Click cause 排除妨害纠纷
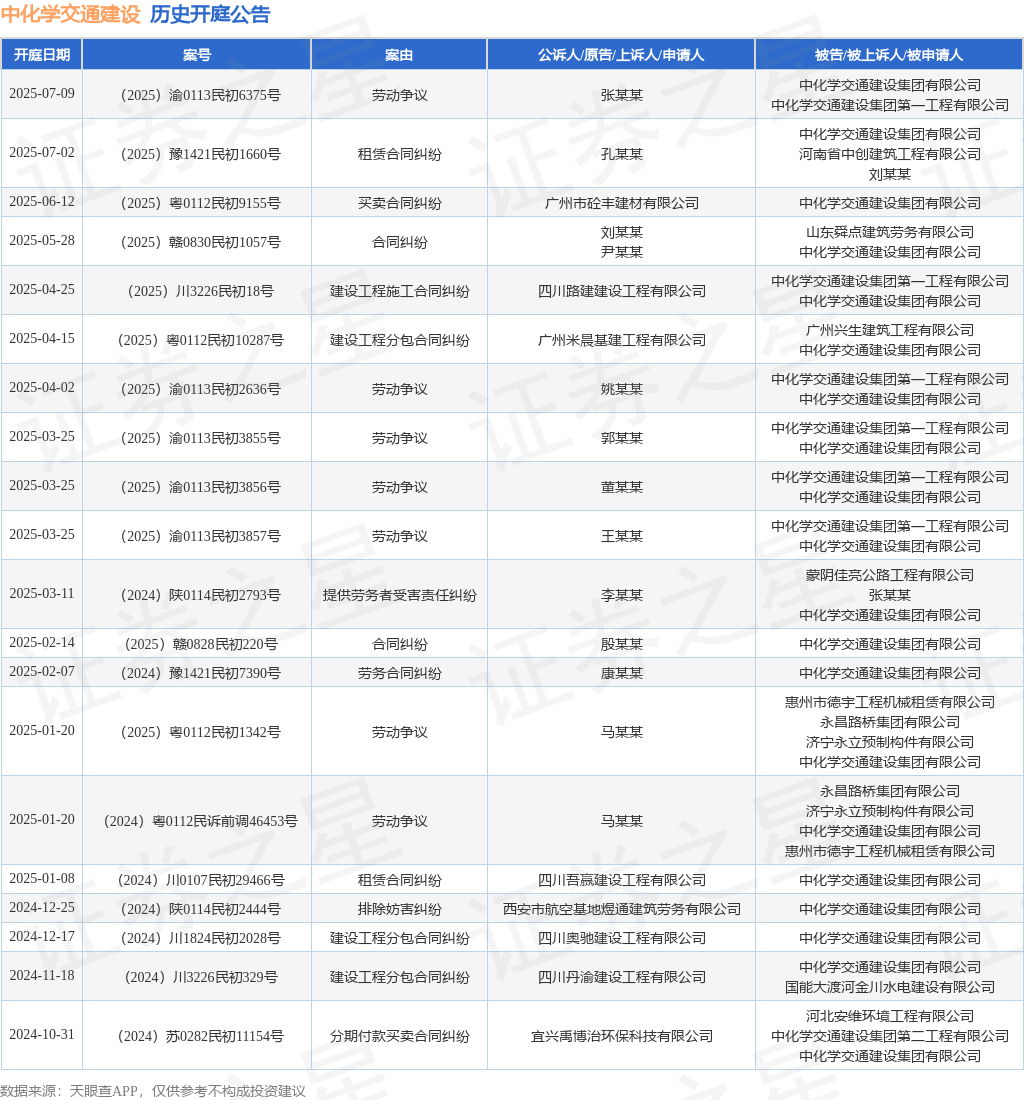The width and height of the screenshot is (1024, 1100). coord(399,910)
